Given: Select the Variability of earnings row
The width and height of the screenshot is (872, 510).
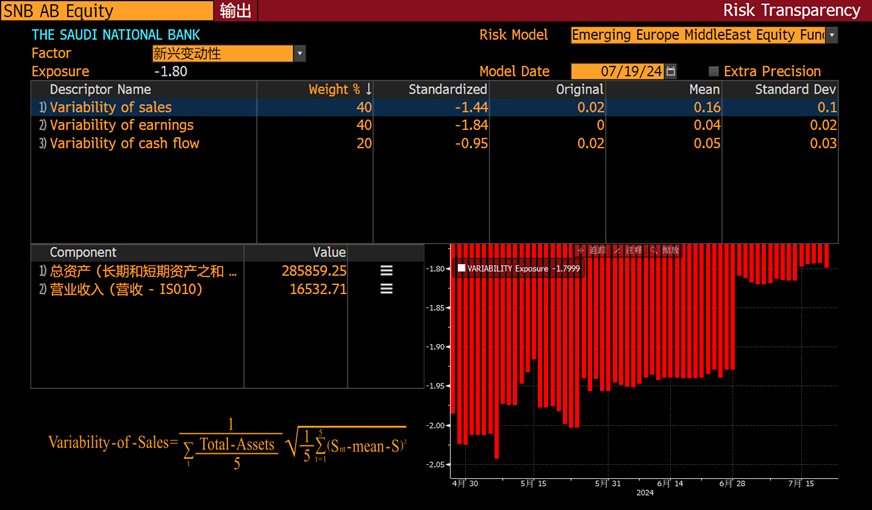Looking at the screenshot, I should coord(434,125).
